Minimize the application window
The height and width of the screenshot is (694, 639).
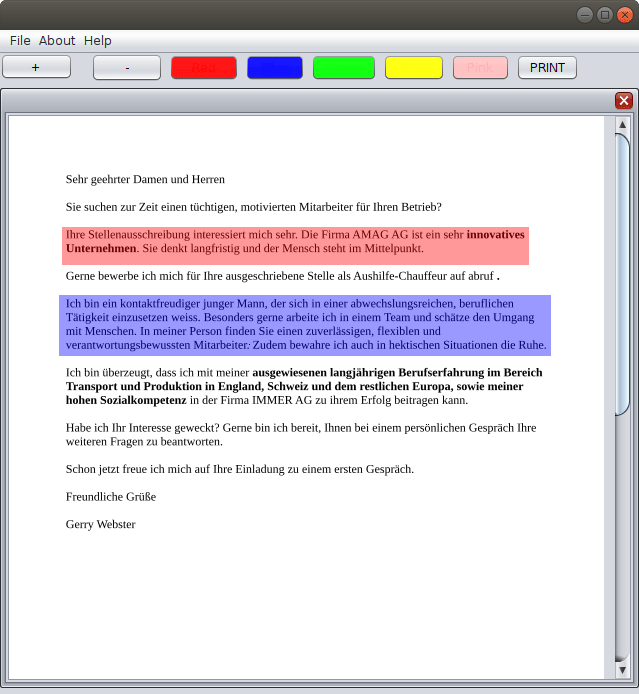(585, 15)
